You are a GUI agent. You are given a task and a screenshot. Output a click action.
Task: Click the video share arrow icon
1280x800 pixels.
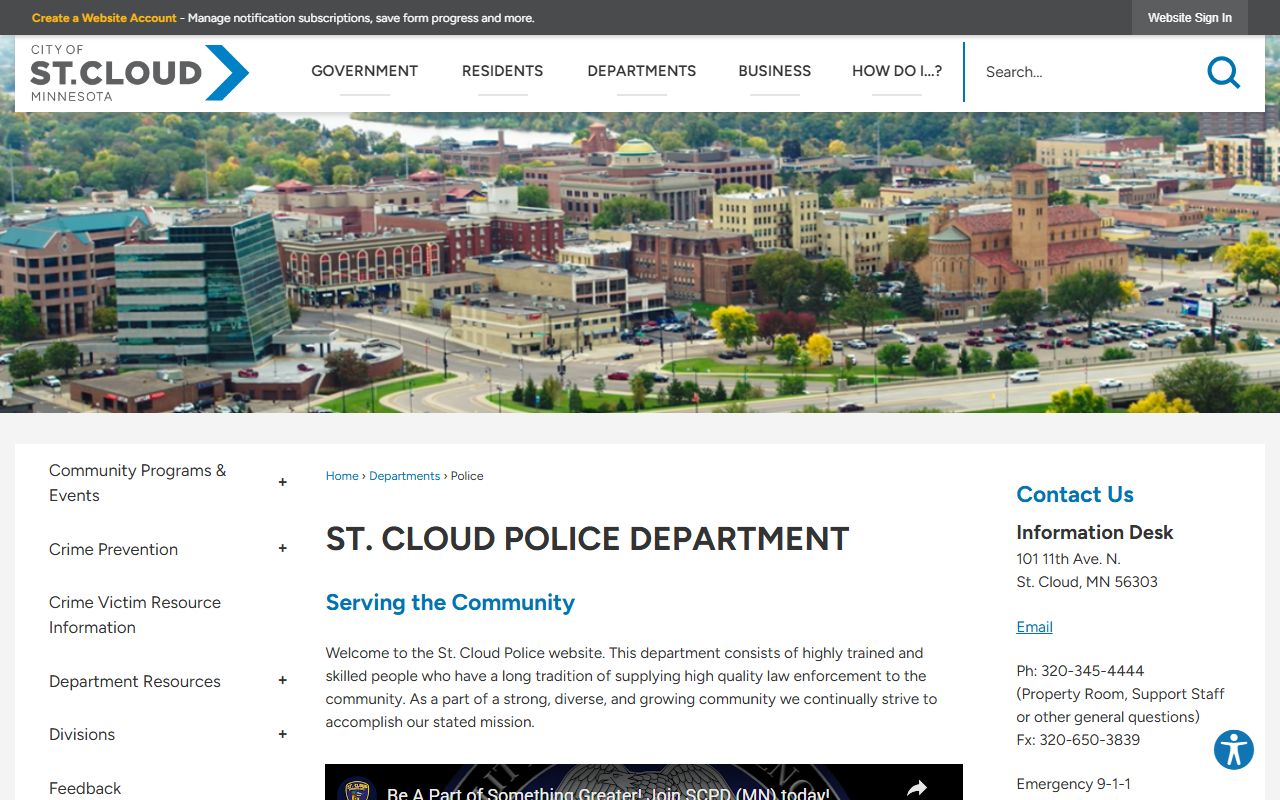pyautogui.click(x=917, y=789)
